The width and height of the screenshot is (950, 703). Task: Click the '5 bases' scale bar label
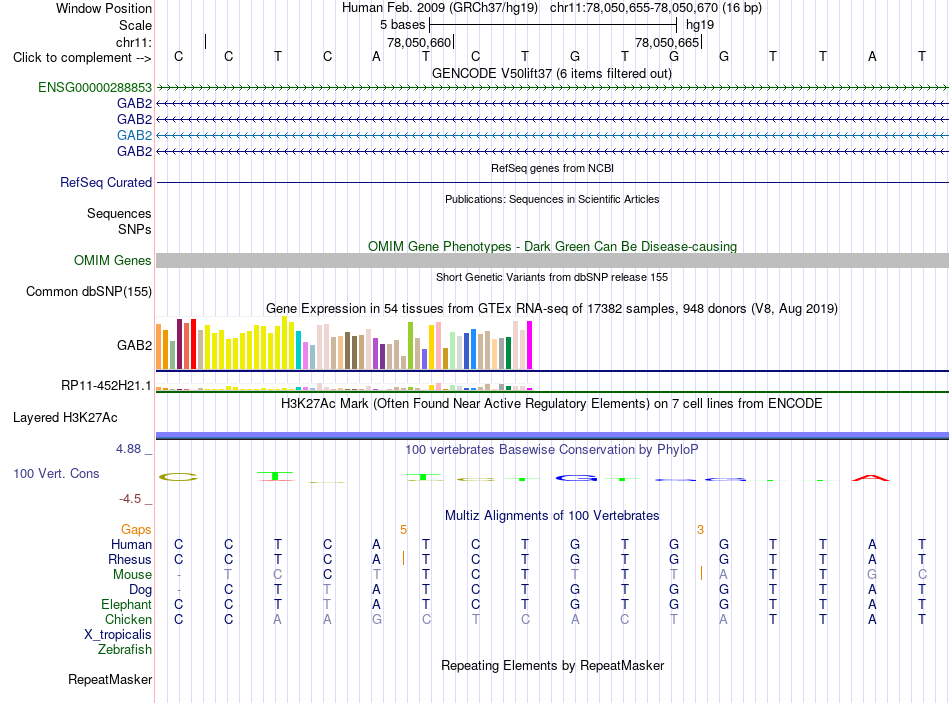click(x=403, y=25)
